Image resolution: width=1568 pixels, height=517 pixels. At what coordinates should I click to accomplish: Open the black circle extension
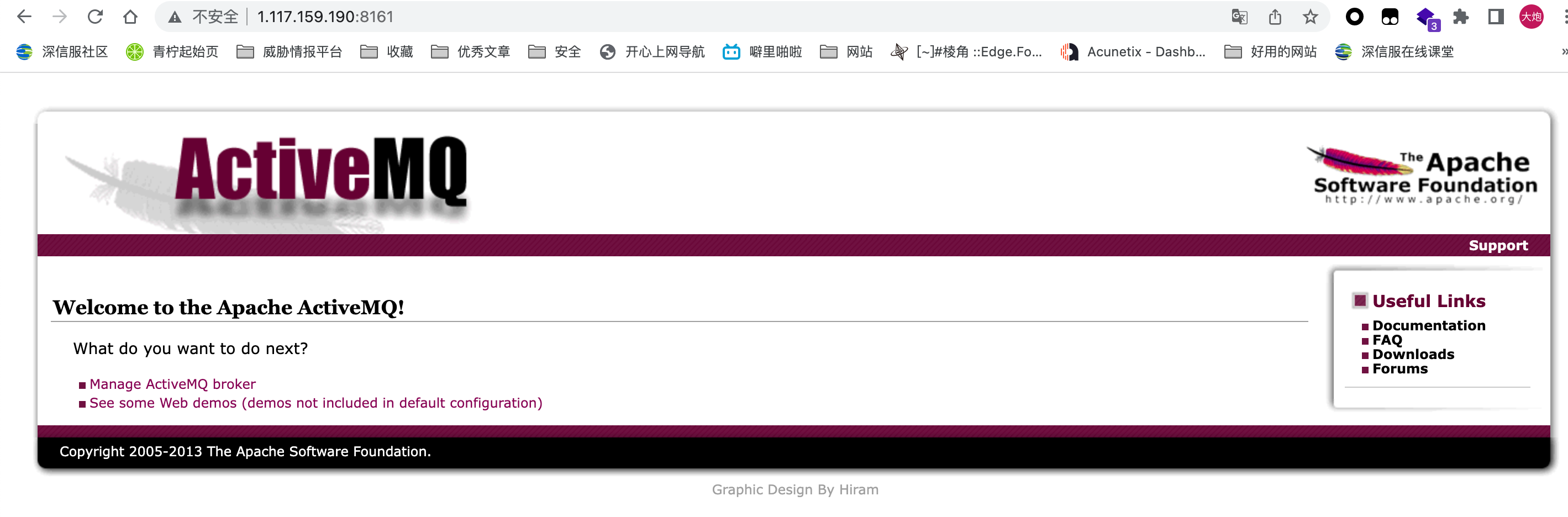click(1354, 17)
